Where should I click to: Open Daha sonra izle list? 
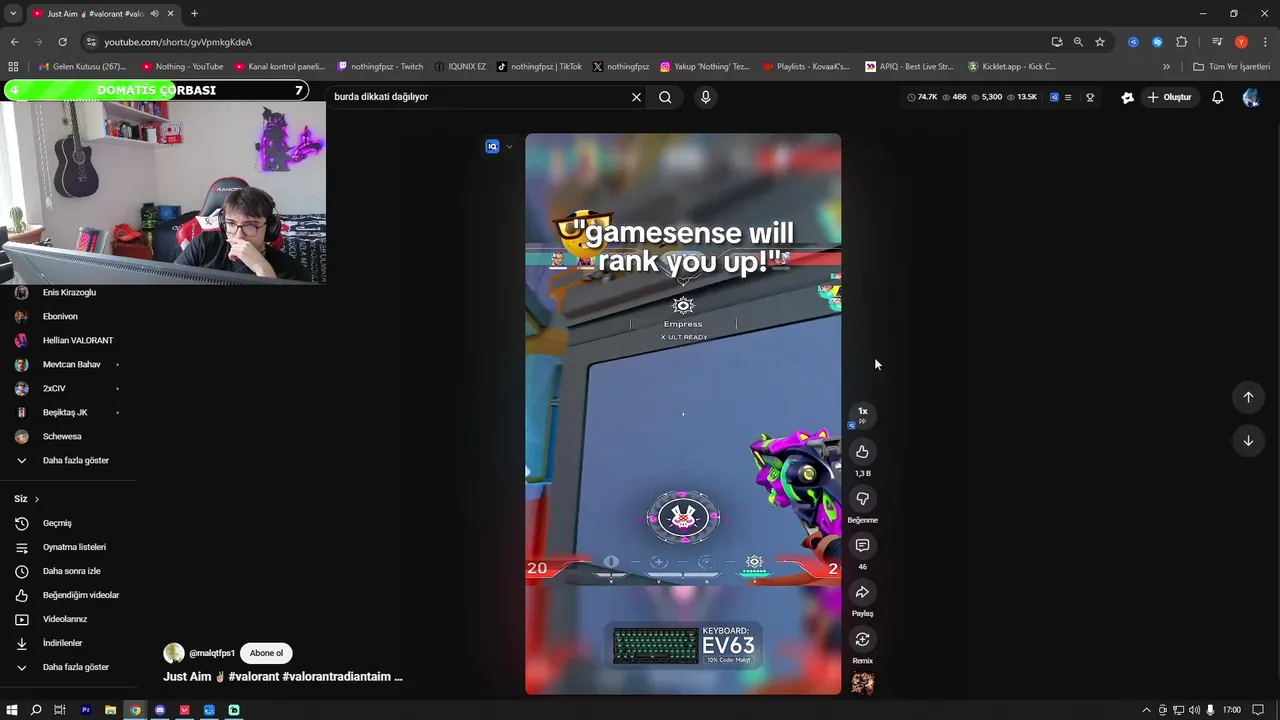point(69,571)
